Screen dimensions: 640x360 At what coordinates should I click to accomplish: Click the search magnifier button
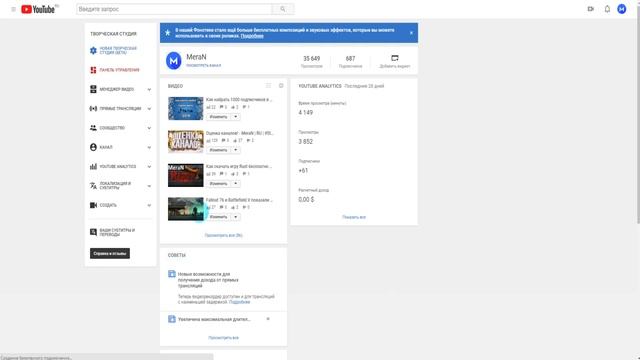(282, 9)
